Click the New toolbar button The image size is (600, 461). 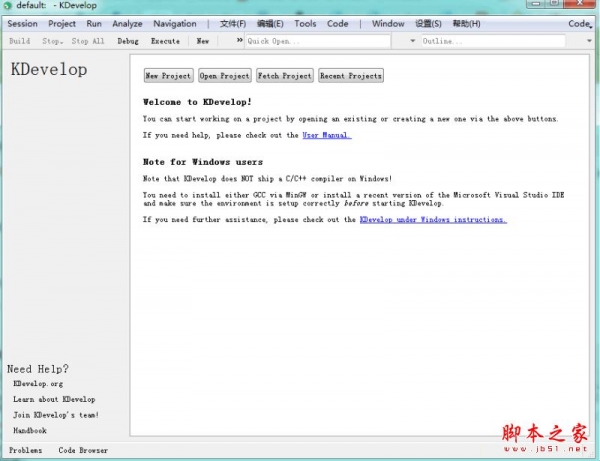203,41
